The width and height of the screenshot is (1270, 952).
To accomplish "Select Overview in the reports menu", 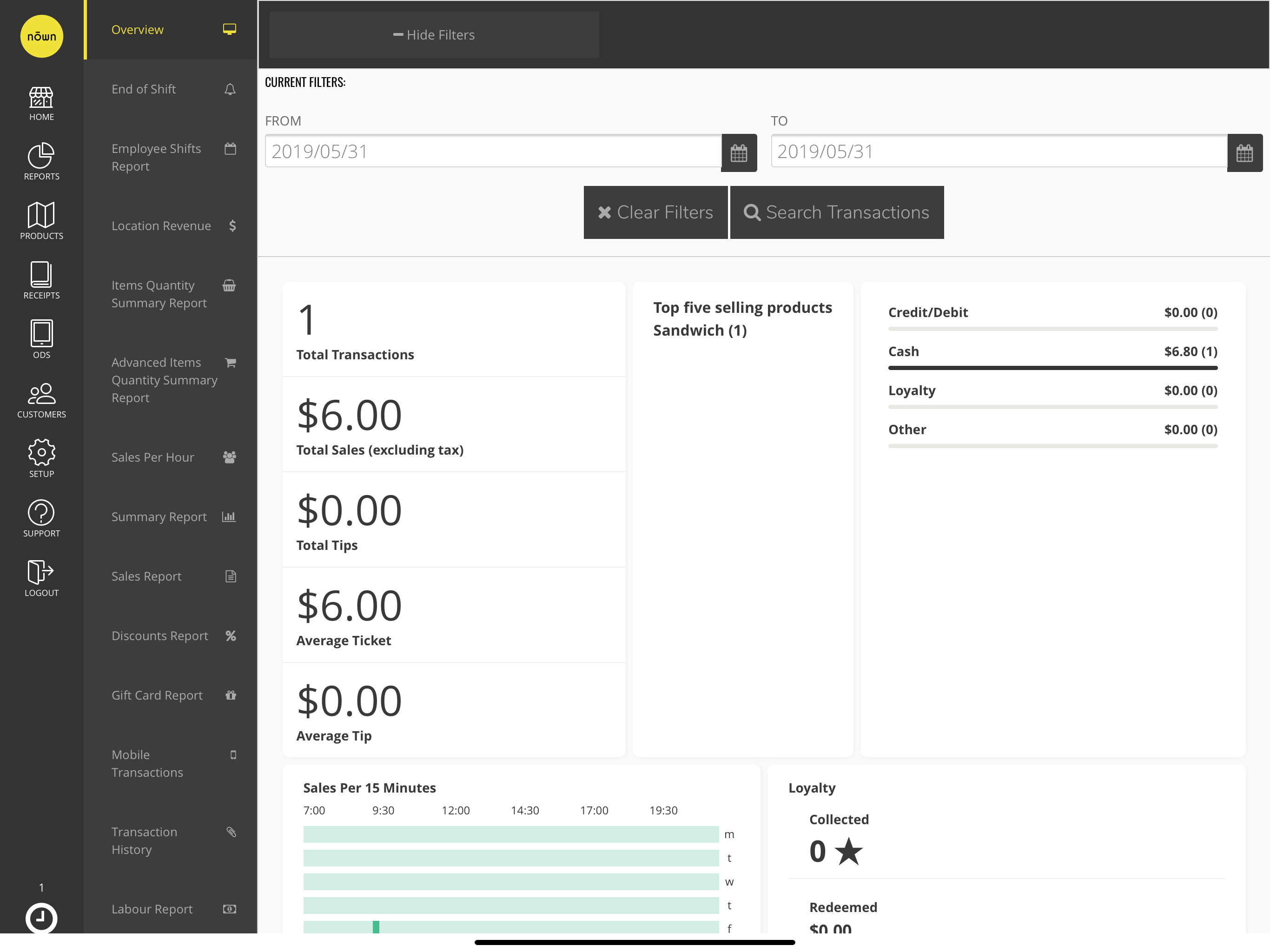I will 171,30.
